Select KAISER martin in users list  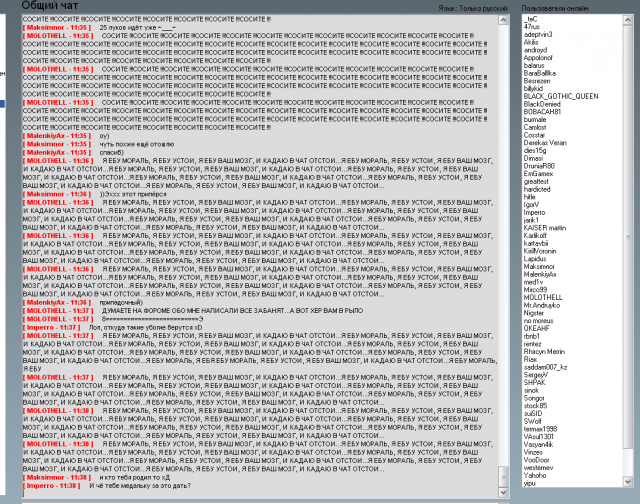click(545, 229)
